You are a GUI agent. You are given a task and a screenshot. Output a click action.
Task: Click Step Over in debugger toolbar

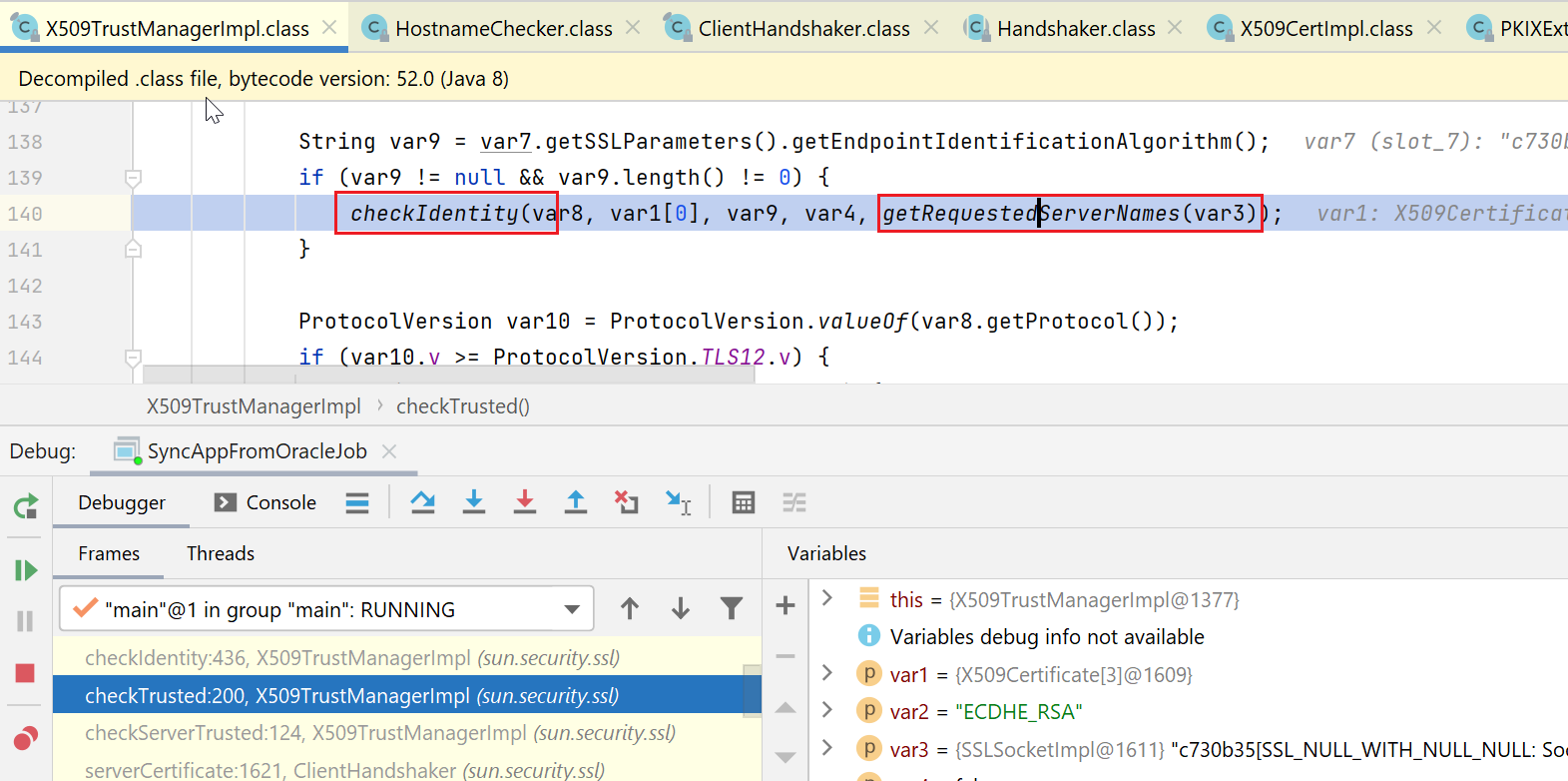[x=422, y=502]
